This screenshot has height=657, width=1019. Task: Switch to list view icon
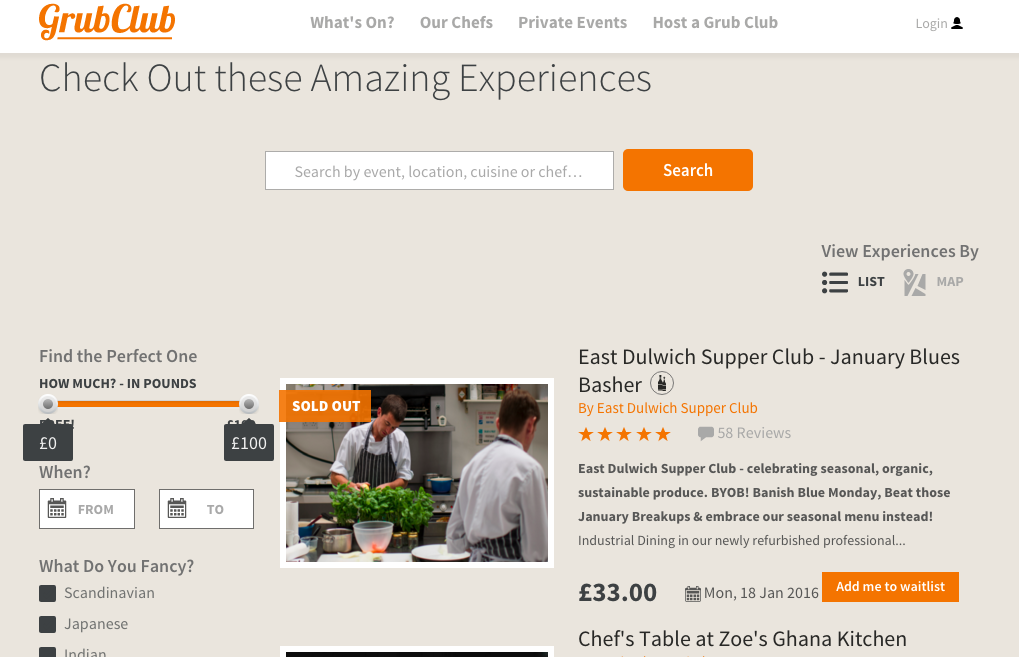click(834, 282)
